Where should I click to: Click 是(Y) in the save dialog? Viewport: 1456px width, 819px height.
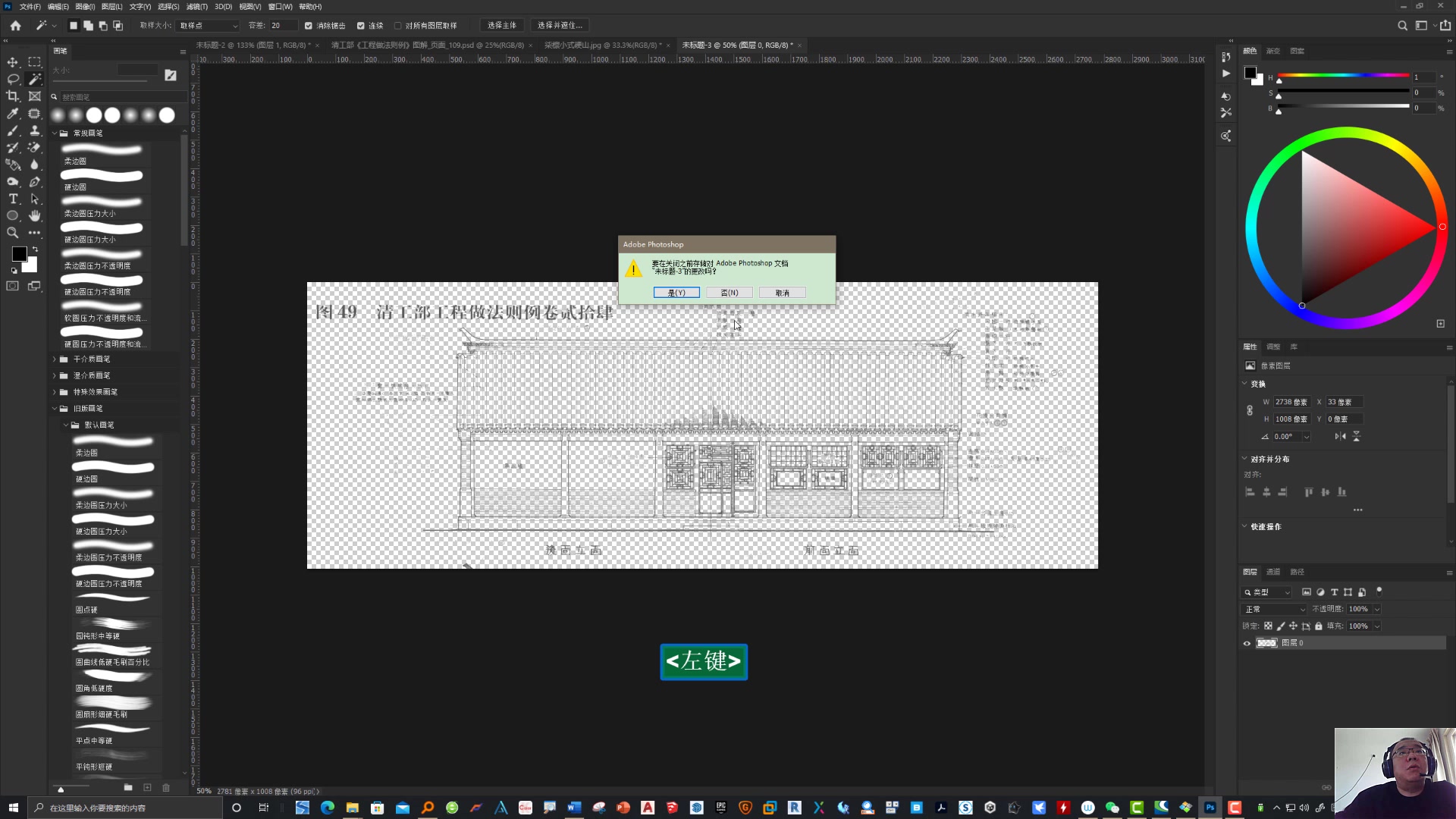(676, 292)
